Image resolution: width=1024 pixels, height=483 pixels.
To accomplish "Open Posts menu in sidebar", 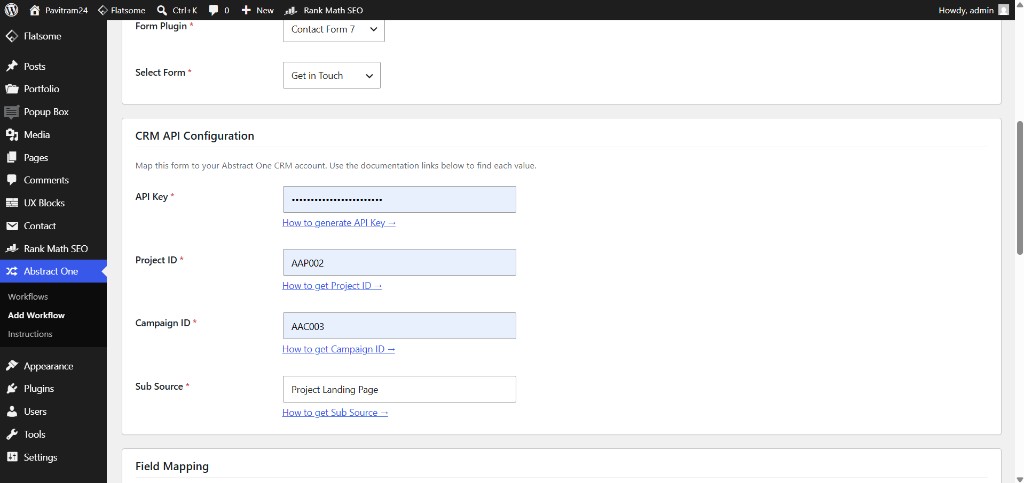I will pyautogui.click(x=35, y=67).
